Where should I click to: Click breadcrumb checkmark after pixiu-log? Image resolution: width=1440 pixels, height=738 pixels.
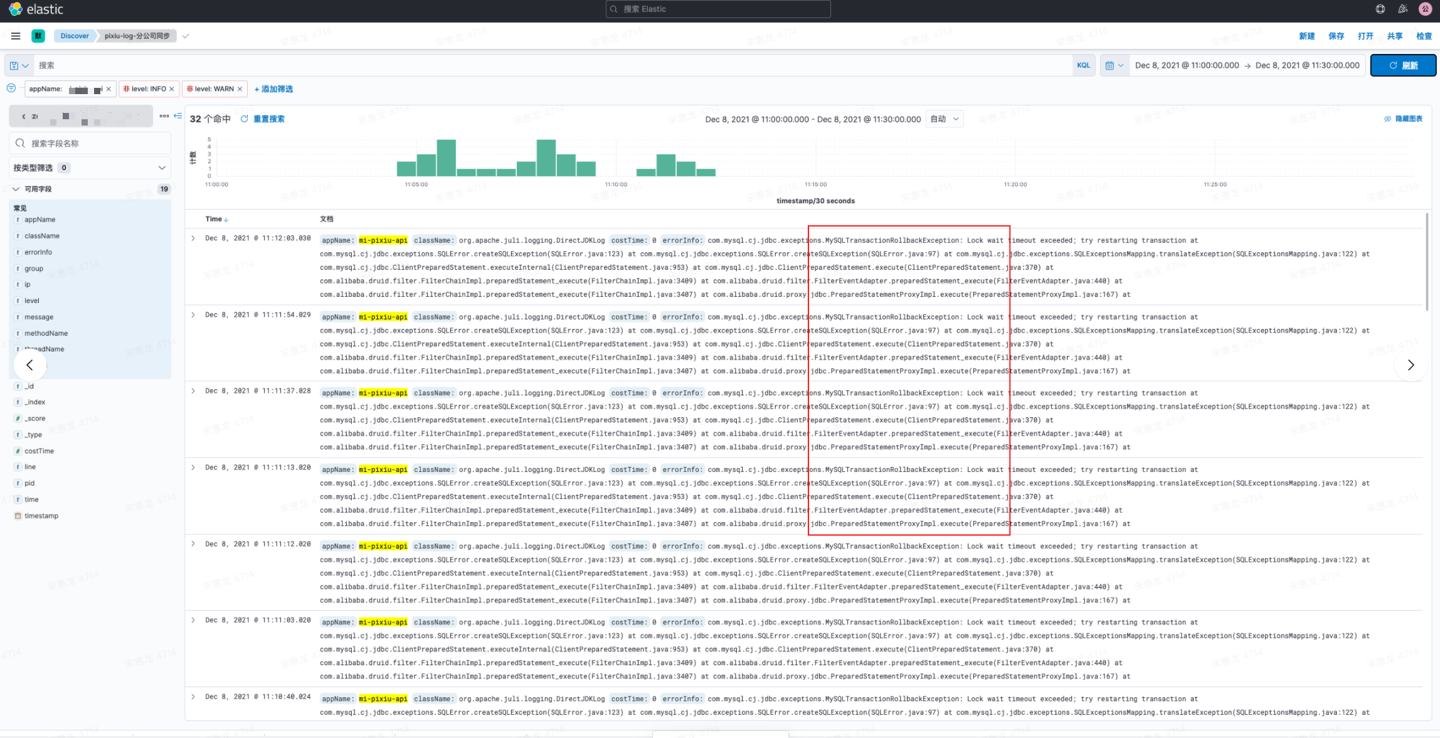[186, 36]
